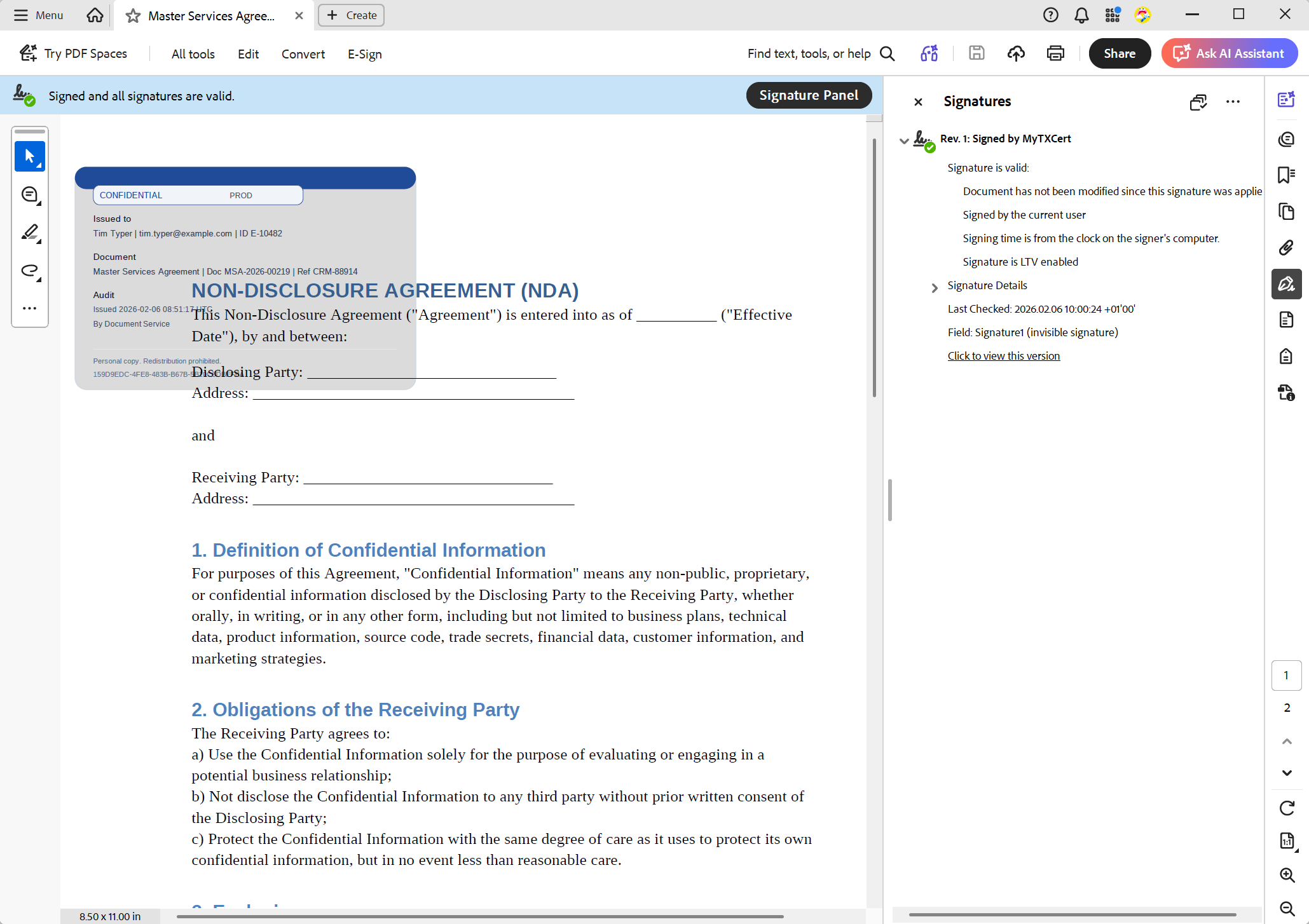
Task: Expand Signature Details node
Action: pos(934,287)
